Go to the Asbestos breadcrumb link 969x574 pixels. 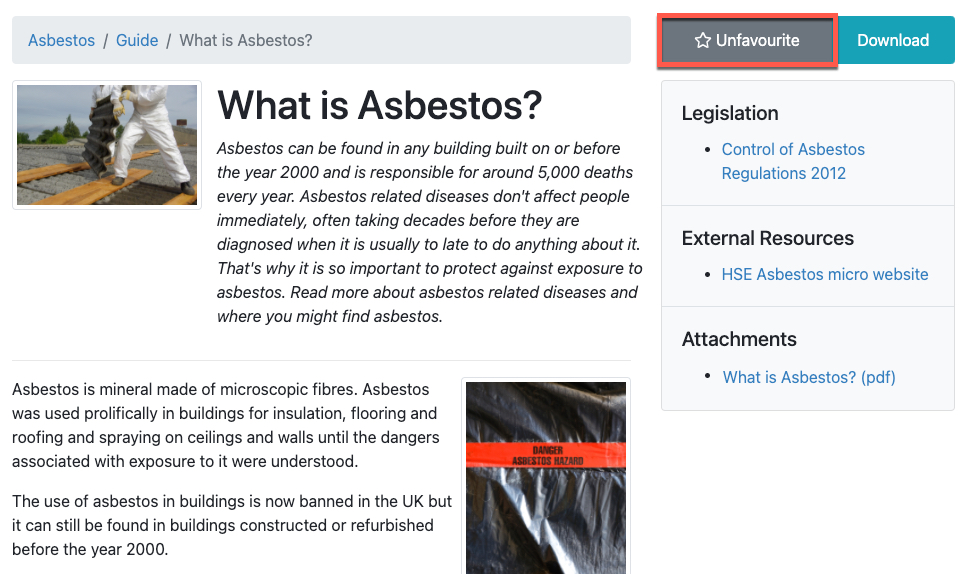pos(61,41)
